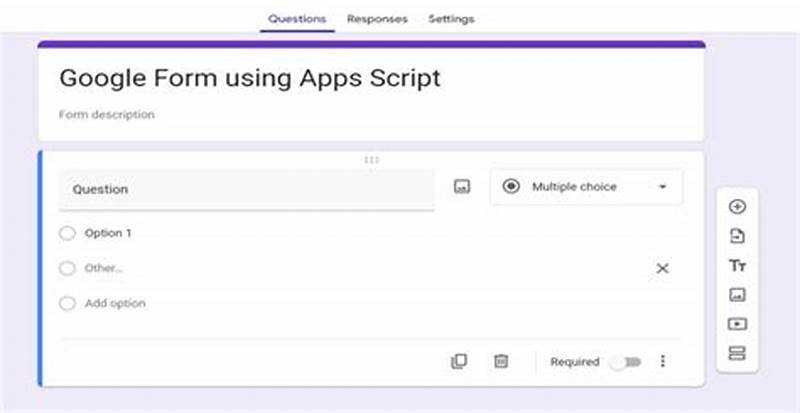
Task: Open the question's more options menu
Action: coord(662,361)
